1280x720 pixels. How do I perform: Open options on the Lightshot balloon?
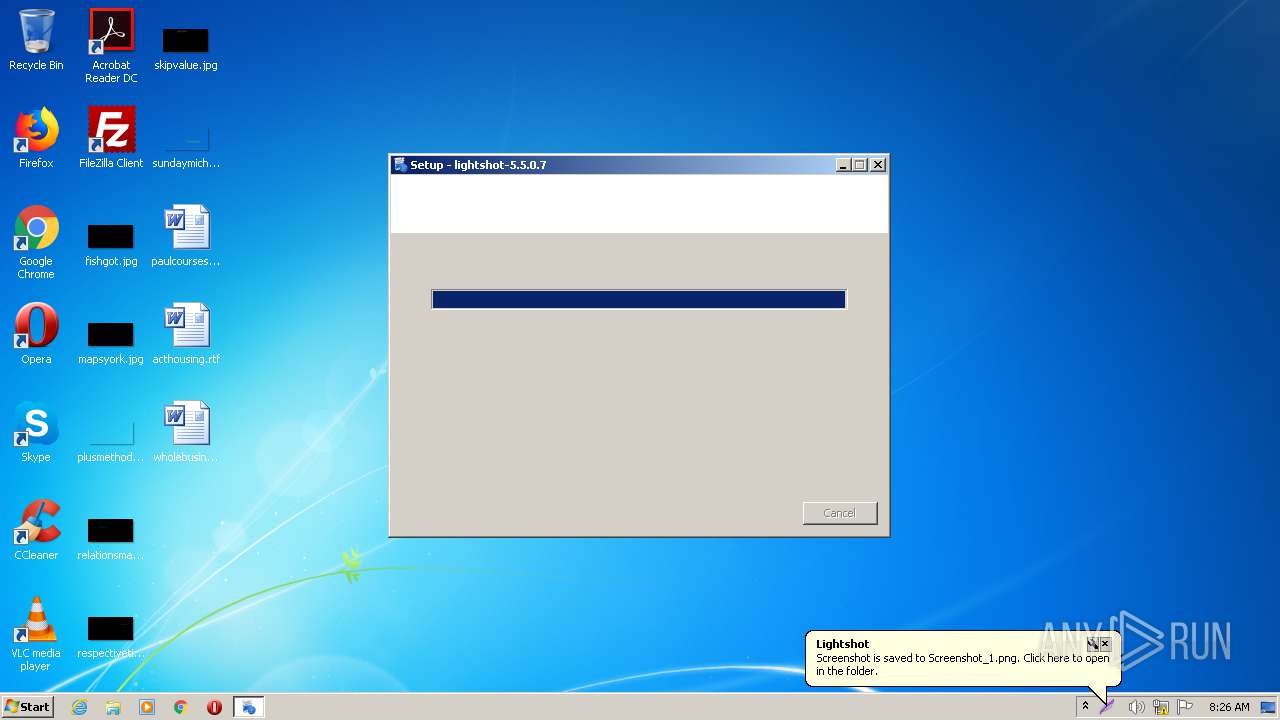(x=1093, y=644)
